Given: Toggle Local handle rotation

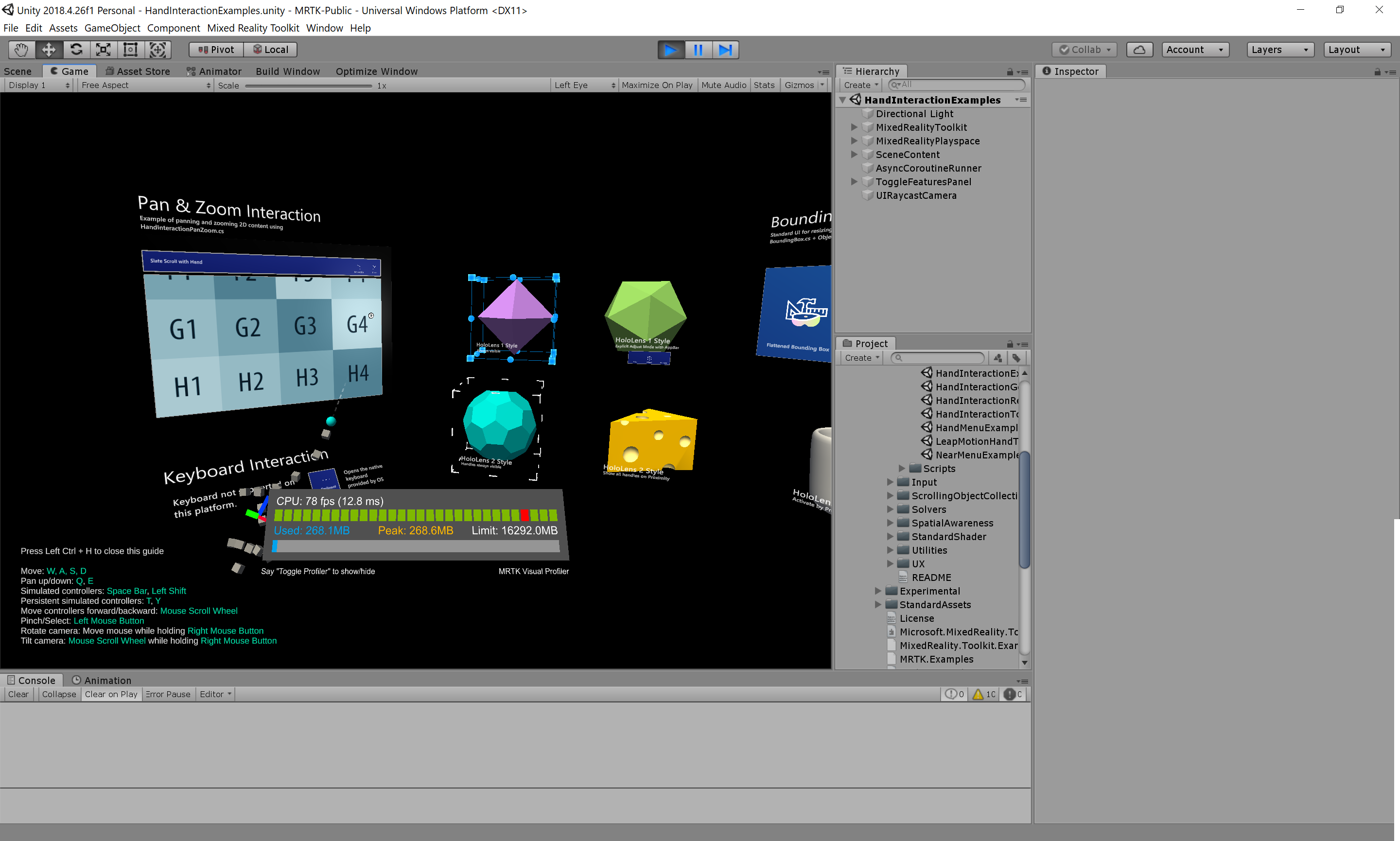Looking at the screenshot, I should click(x=270, y=49).
